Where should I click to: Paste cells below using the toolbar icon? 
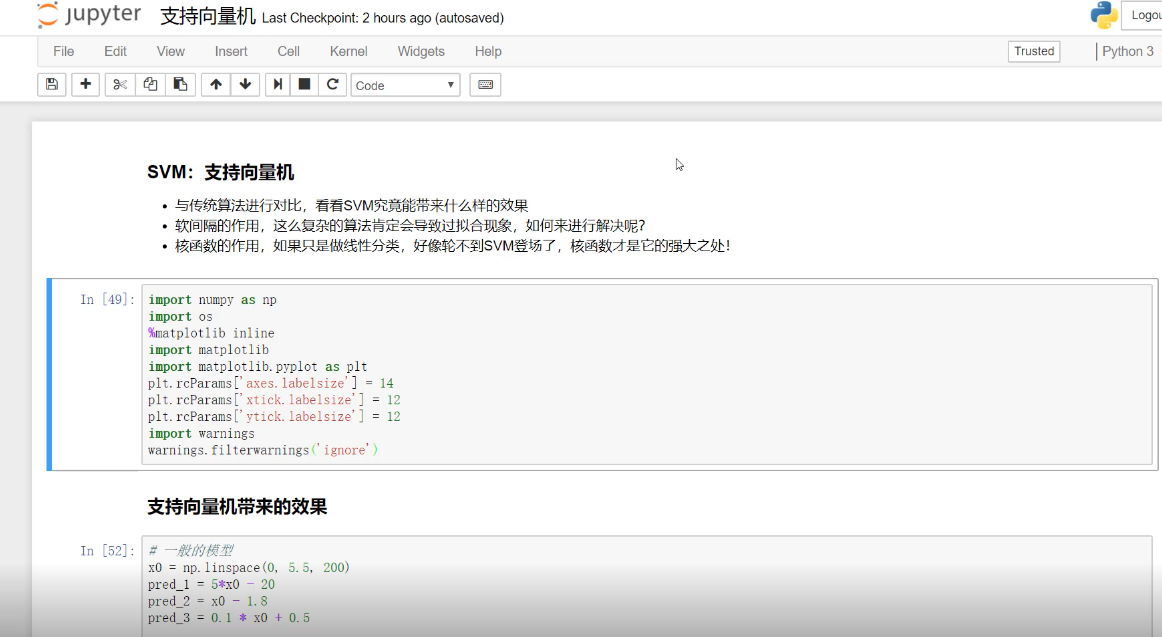[x=180, y=85]
